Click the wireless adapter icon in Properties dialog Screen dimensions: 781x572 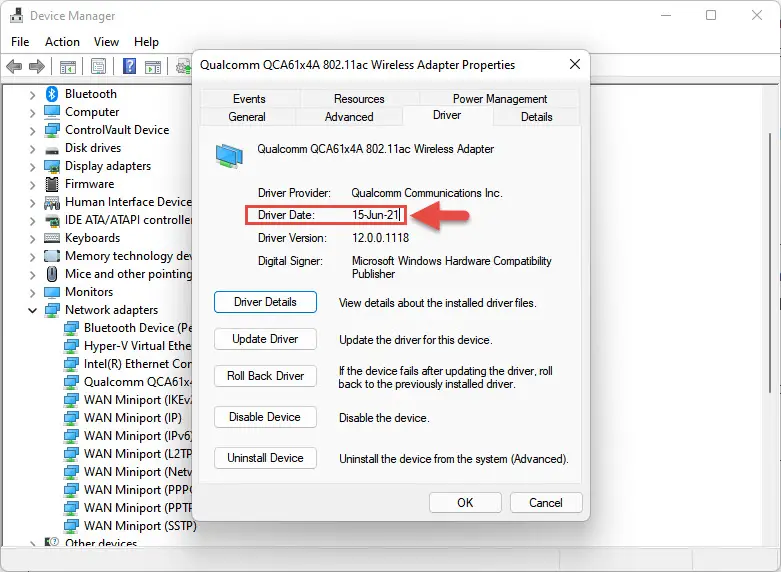[229, 155]
